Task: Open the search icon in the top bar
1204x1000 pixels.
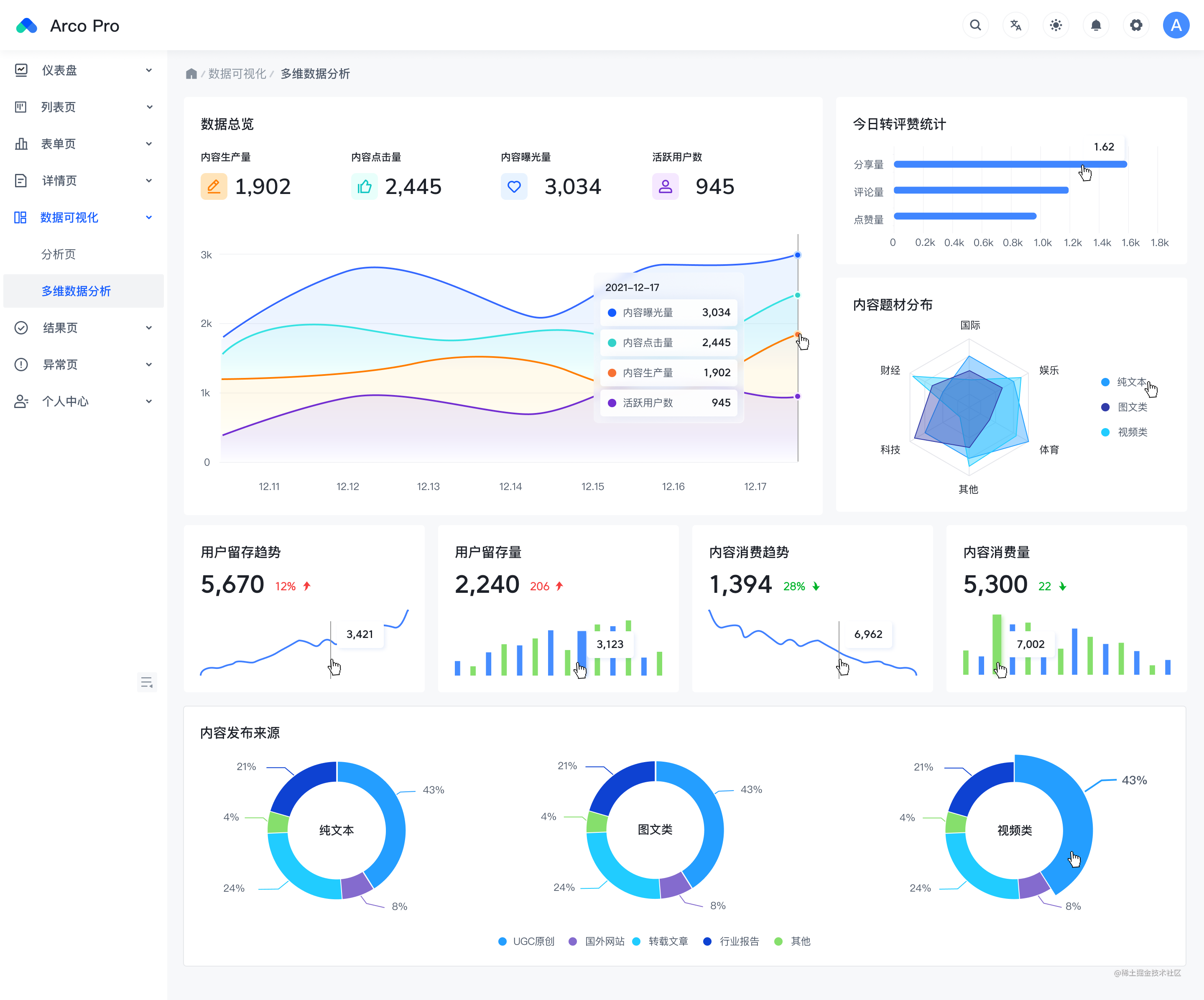Action: tap(976, 25)
